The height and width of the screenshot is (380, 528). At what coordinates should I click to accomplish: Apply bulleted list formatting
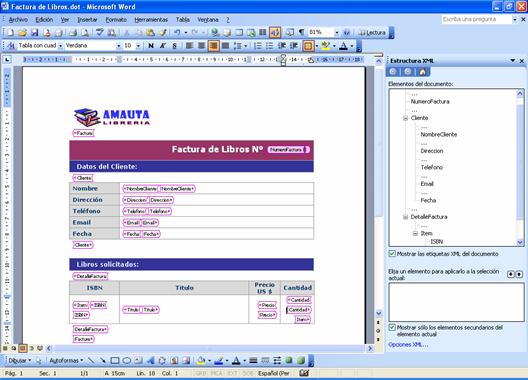(270, 45)
